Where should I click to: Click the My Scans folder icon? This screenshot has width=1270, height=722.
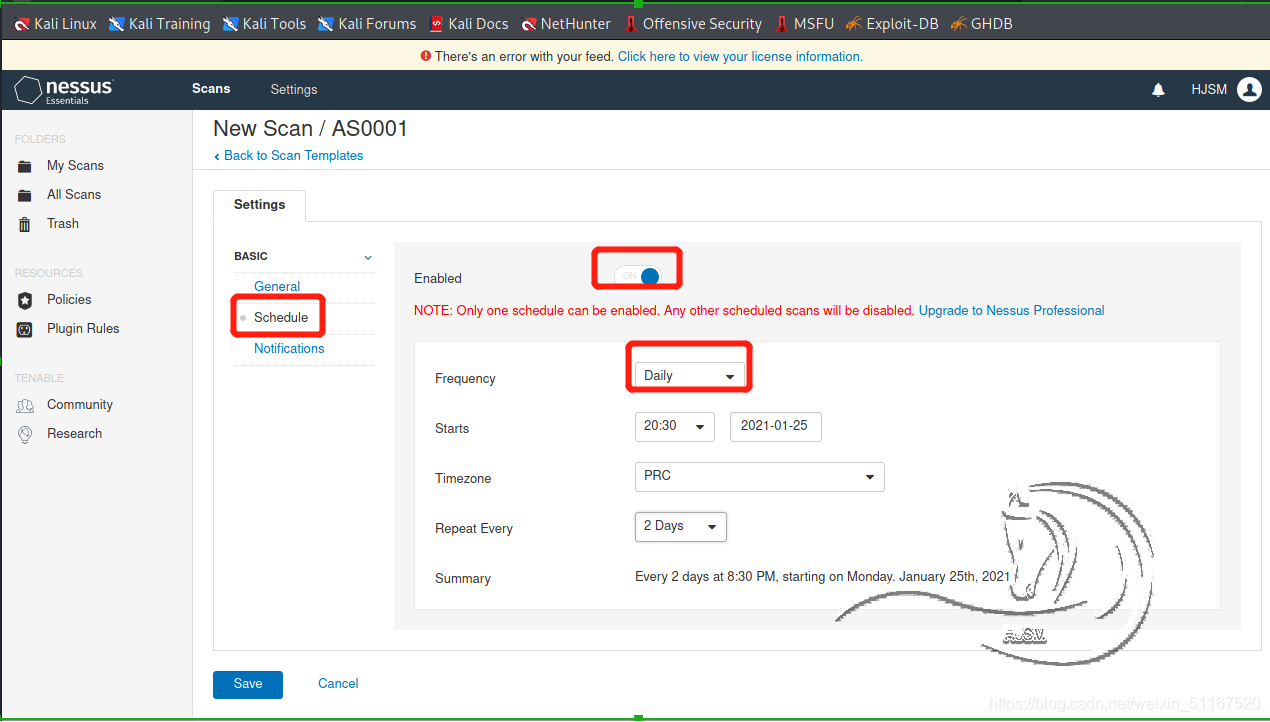(25, 166)
